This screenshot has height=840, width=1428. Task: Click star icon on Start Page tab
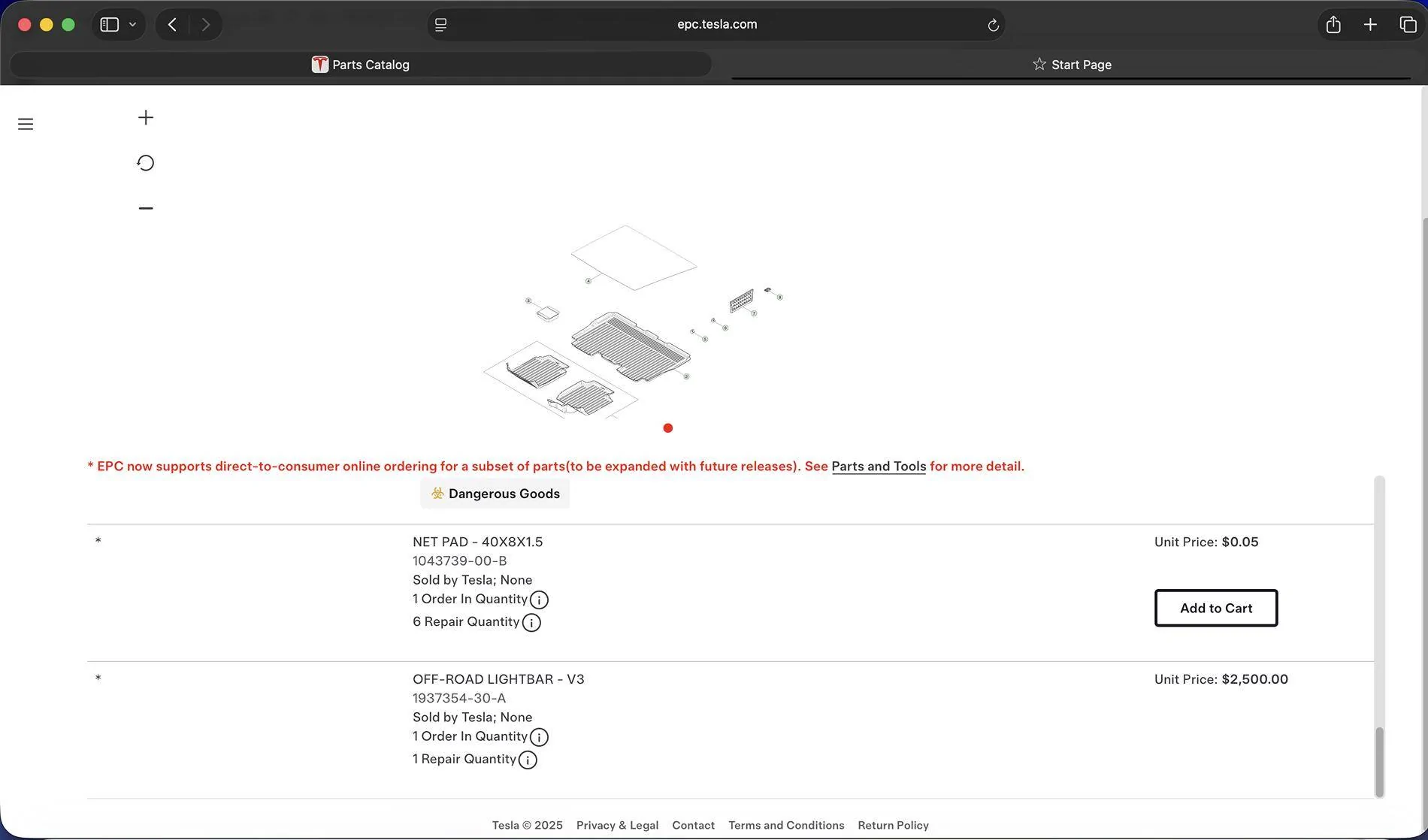1039,64
